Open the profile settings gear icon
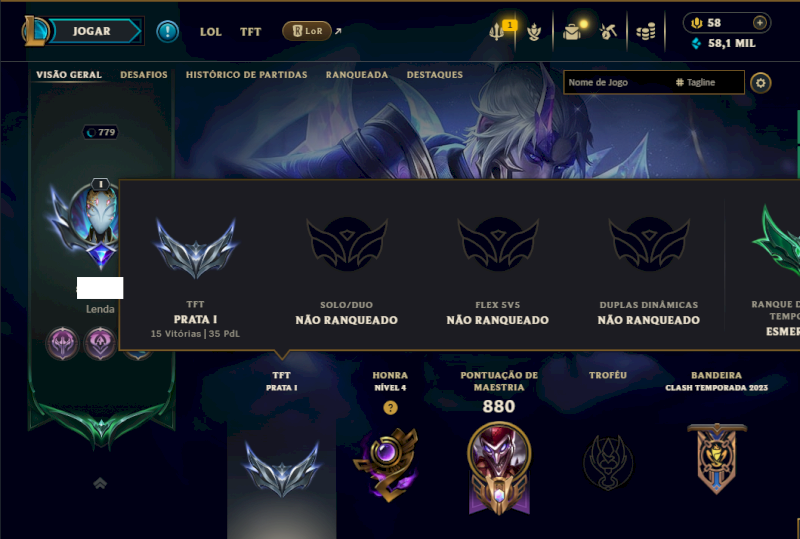The height and width of the screenshot is (539, 800). coord(760,83)
